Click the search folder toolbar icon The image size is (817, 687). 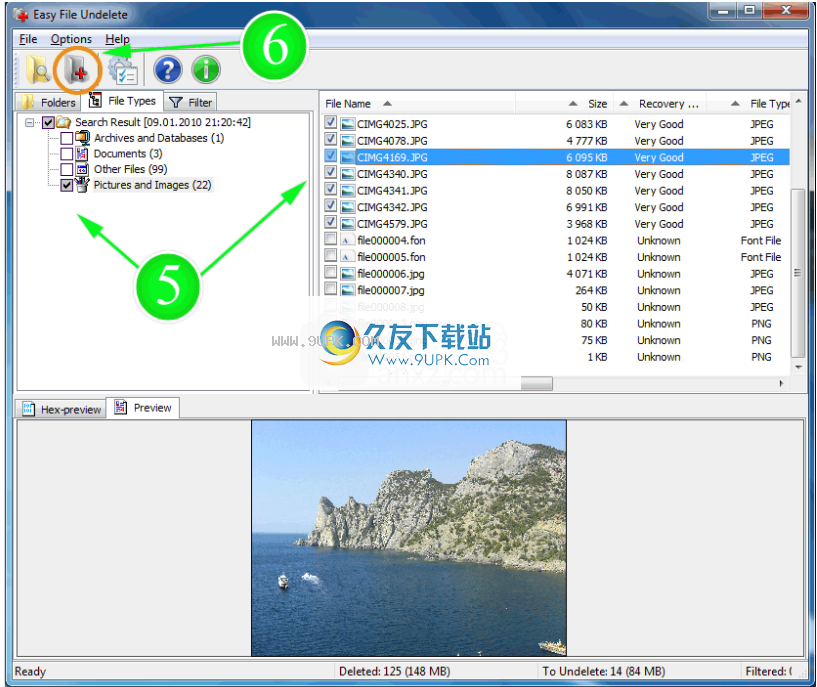[x=38, y=69]
